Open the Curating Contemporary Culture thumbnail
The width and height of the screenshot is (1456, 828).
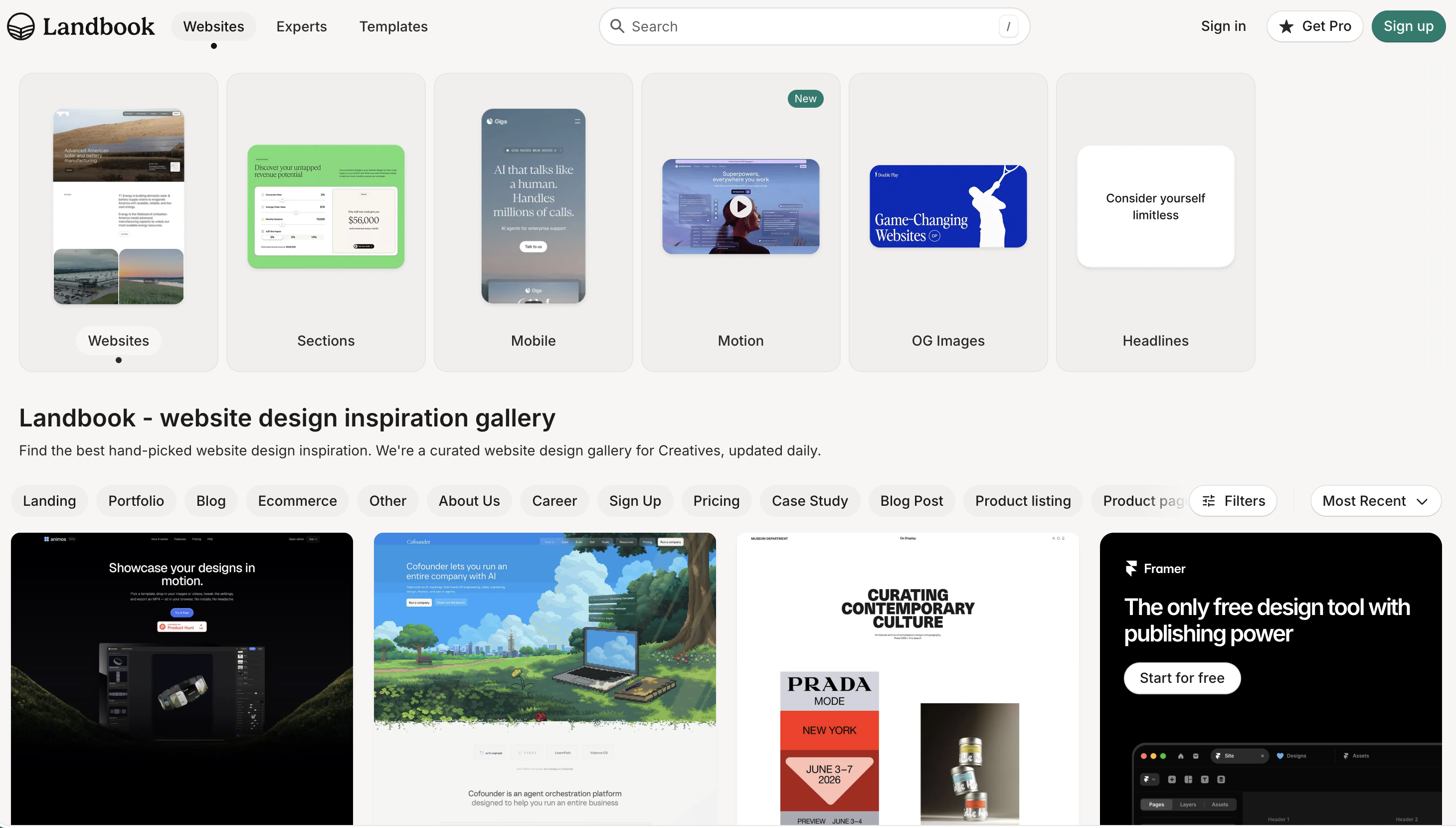coord(908,678)
